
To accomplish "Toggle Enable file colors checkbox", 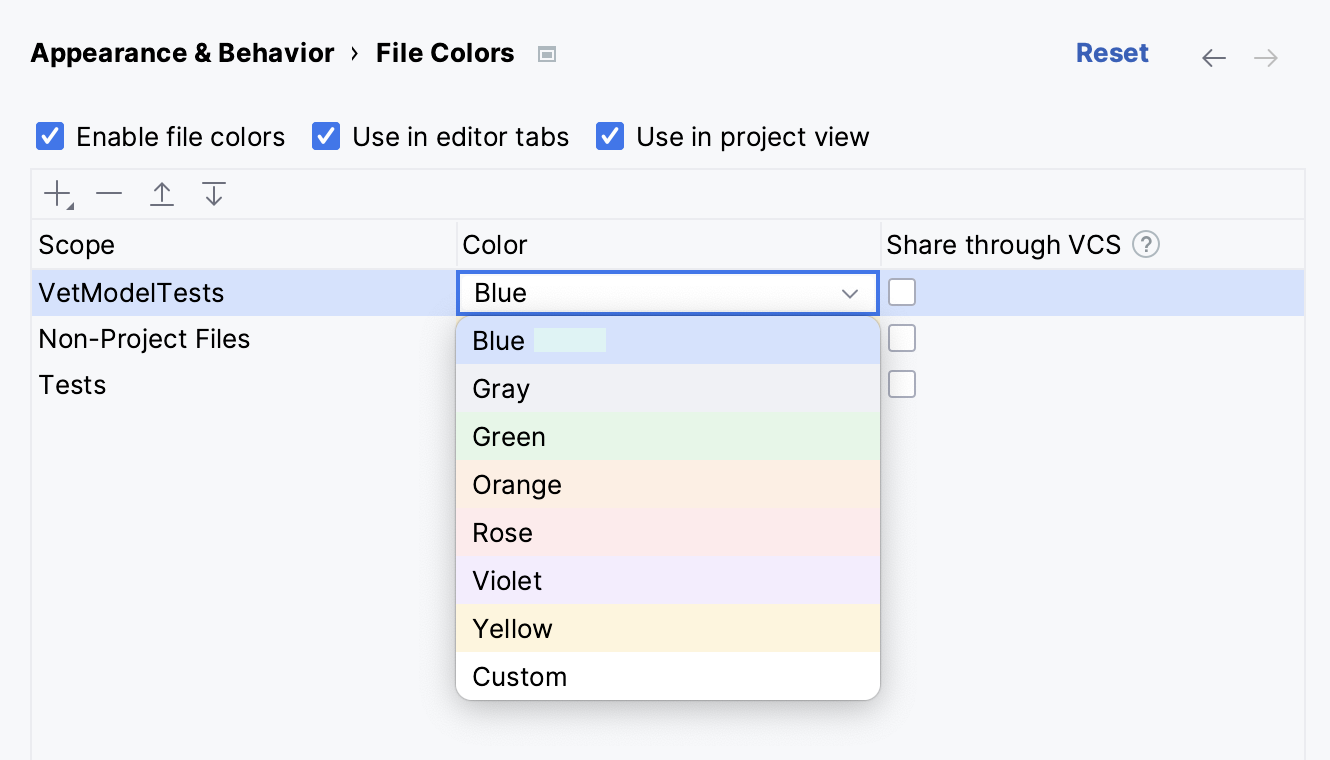I will 50,136.
